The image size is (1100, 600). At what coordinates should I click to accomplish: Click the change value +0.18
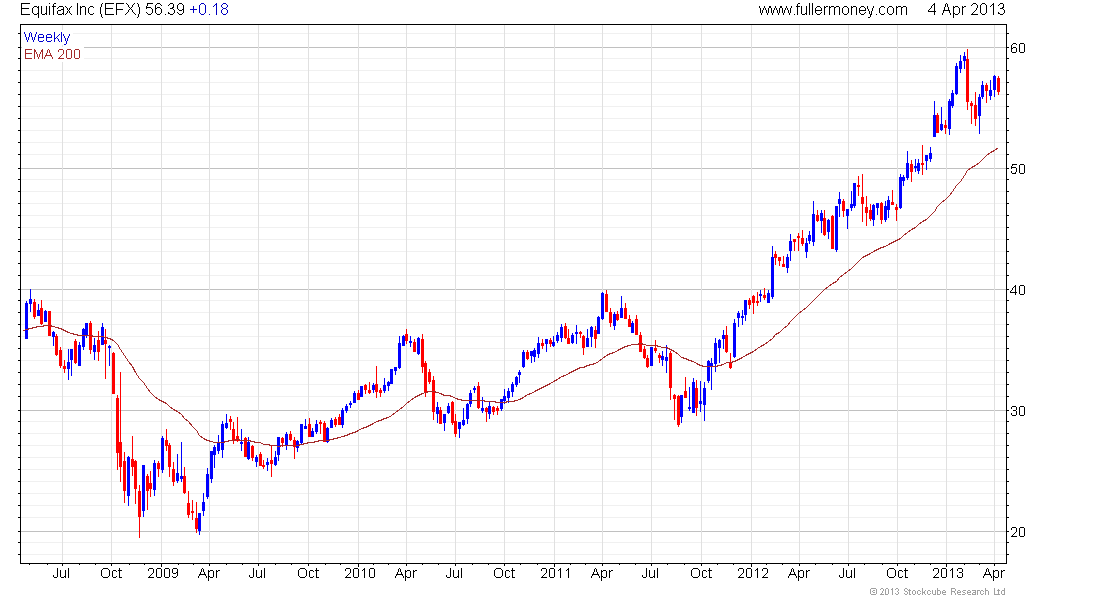[209, 10]
